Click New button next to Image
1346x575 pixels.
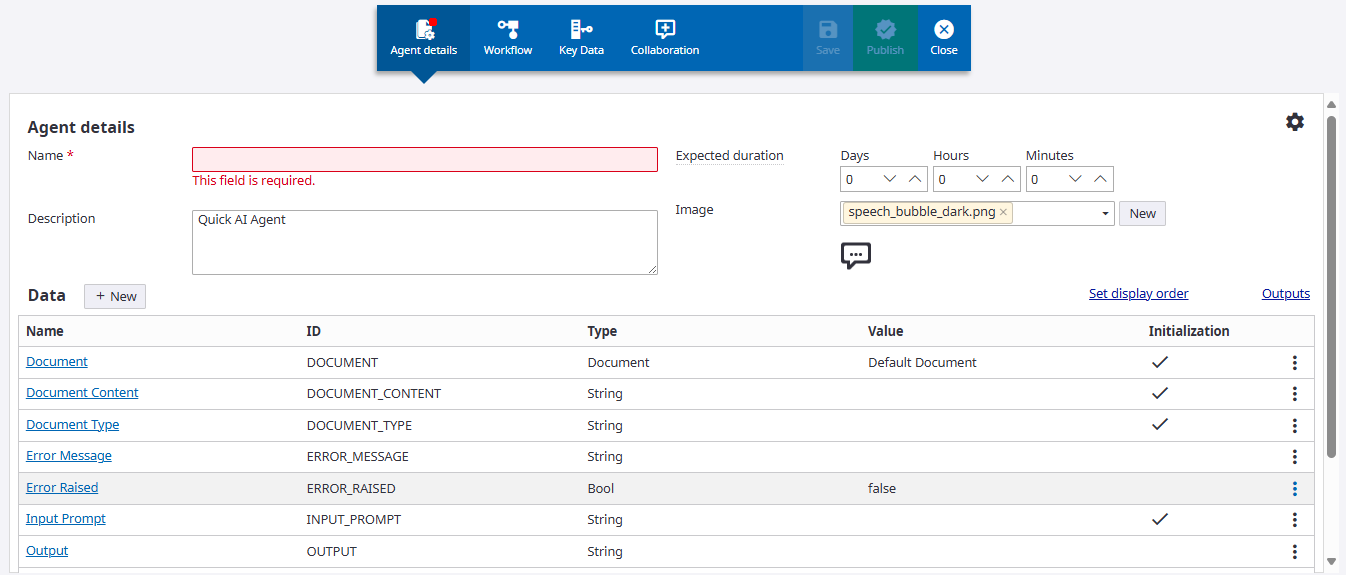click(x=1142, y=213)
